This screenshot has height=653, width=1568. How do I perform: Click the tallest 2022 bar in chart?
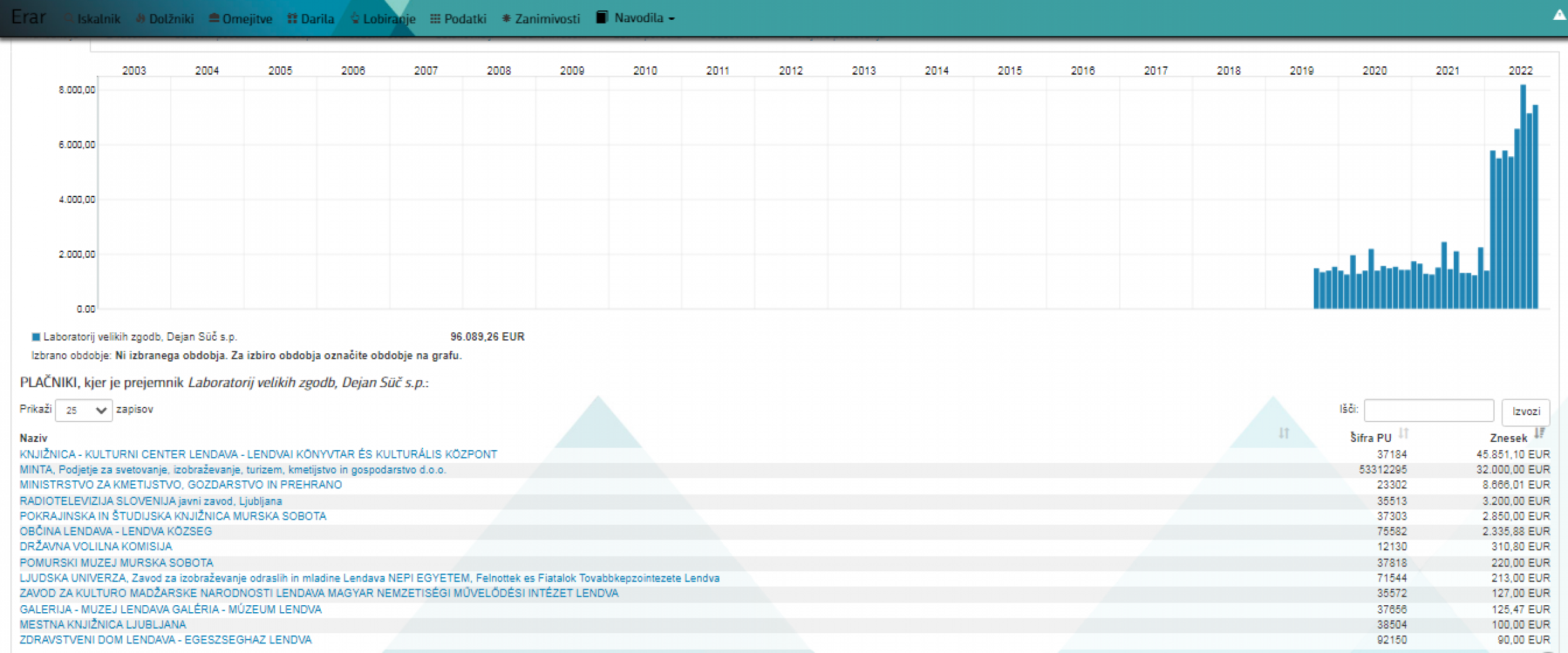pos(1523,196)
